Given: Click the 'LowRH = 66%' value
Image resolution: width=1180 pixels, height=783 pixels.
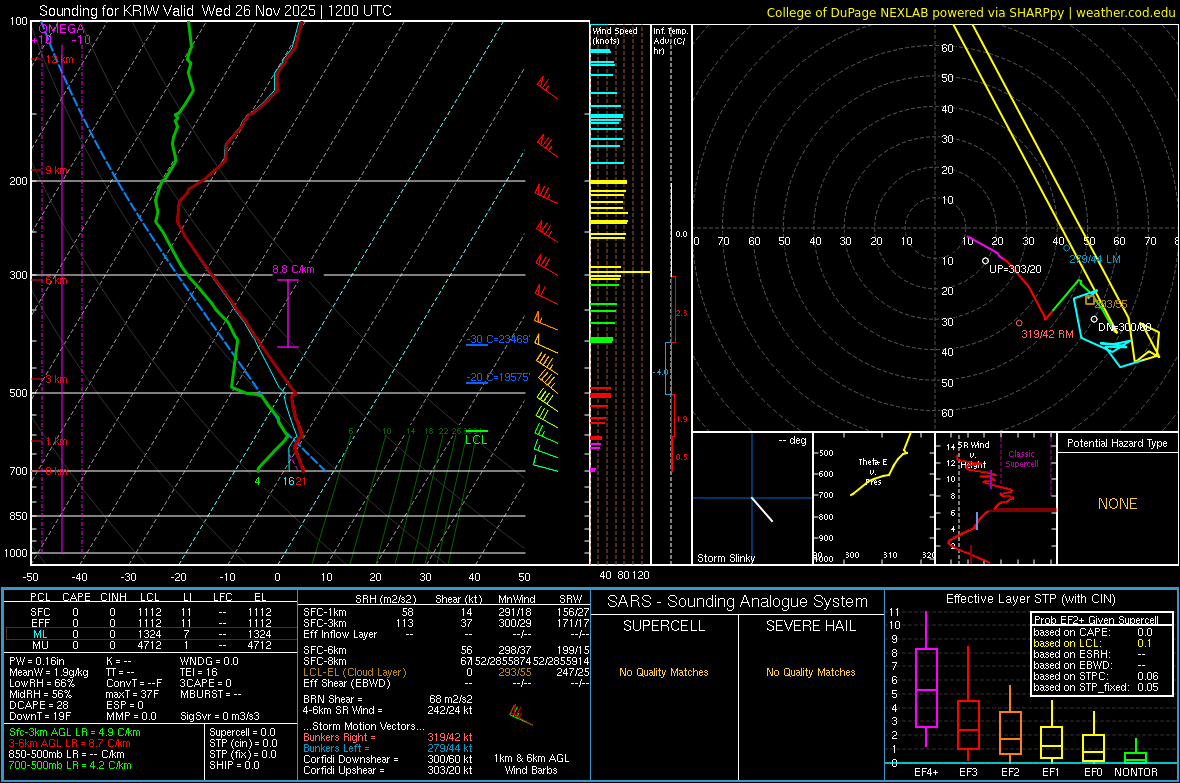Looking at the screenshot, I should (41, 683).
